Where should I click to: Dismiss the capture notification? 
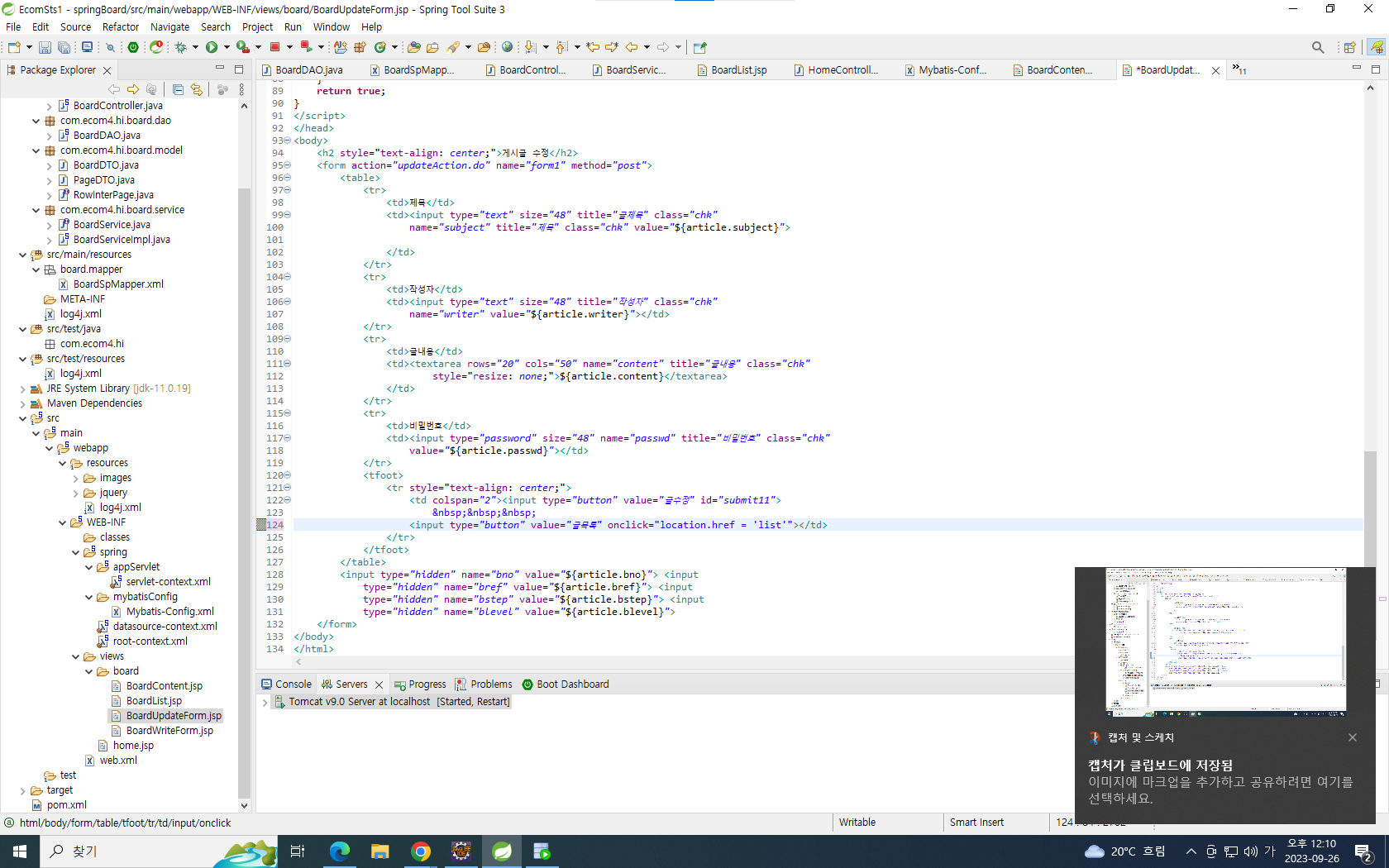point(1353,737)
